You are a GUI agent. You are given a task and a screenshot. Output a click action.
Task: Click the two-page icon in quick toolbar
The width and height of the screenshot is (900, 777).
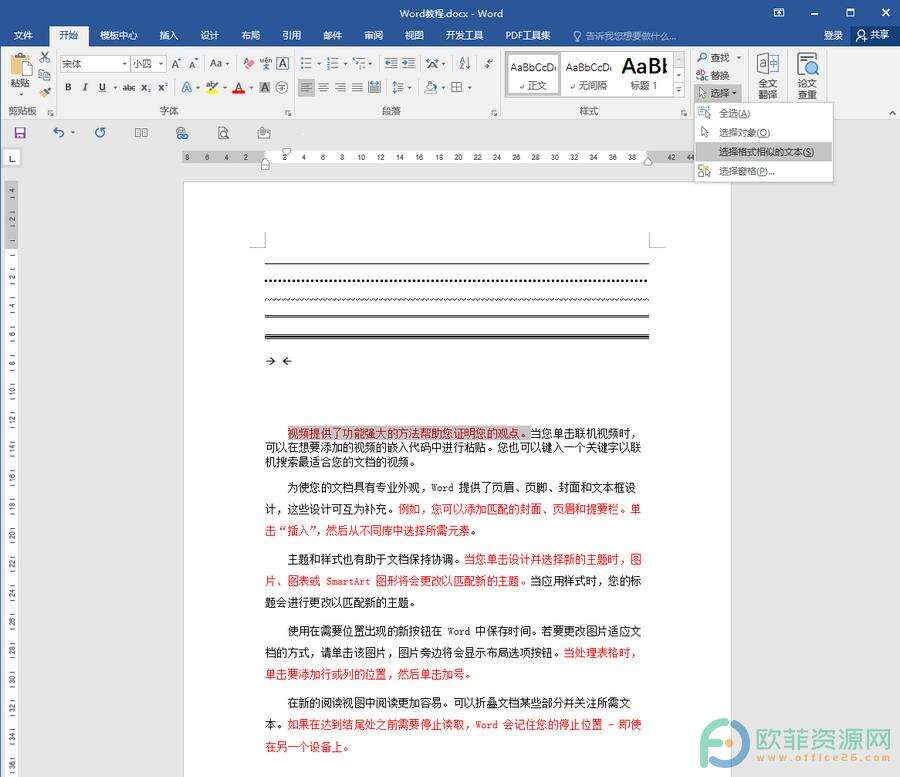coord(141,133)
